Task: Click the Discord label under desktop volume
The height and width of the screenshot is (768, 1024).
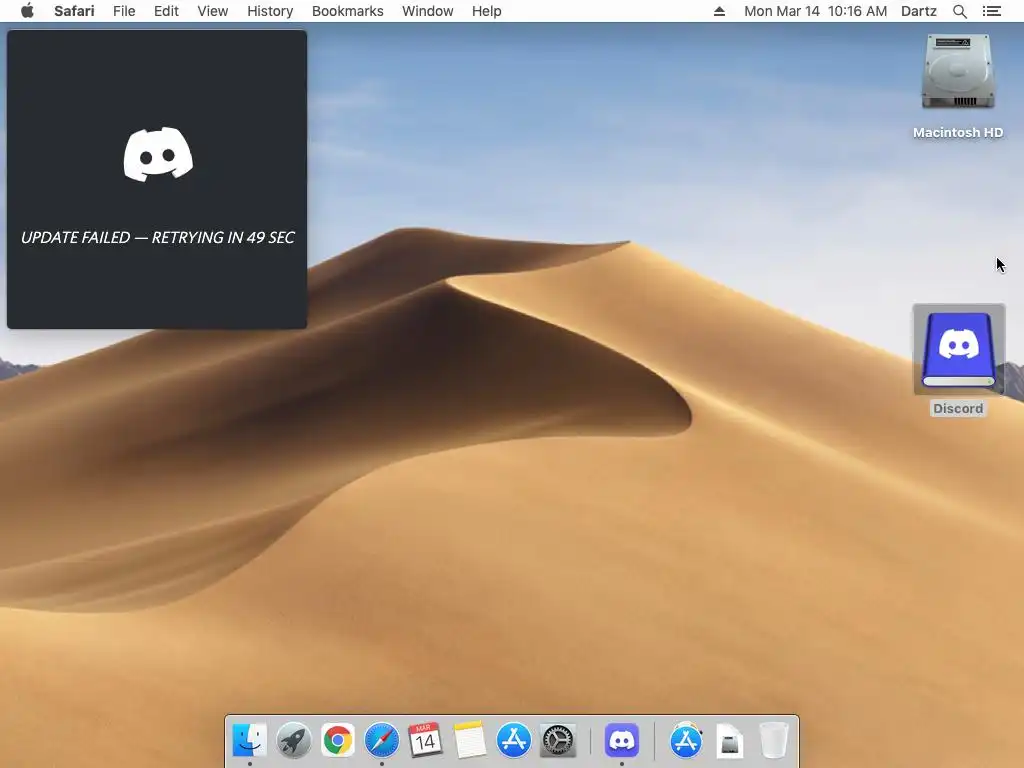Action: [958, 408]
